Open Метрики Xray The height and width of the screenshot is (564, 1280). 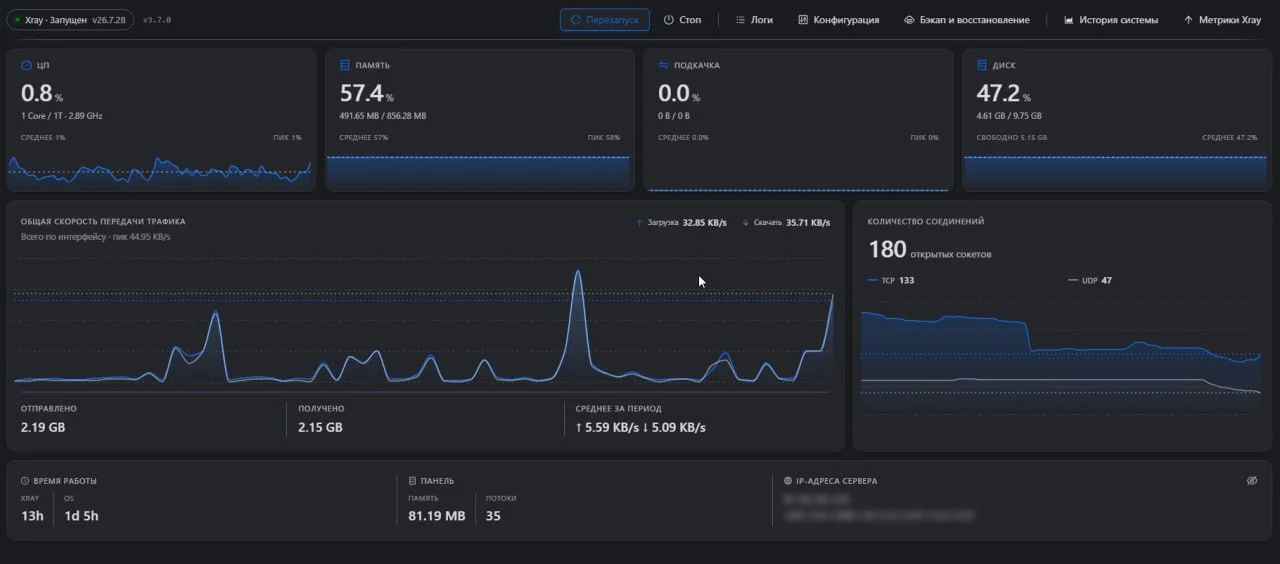coord(1222,20)
